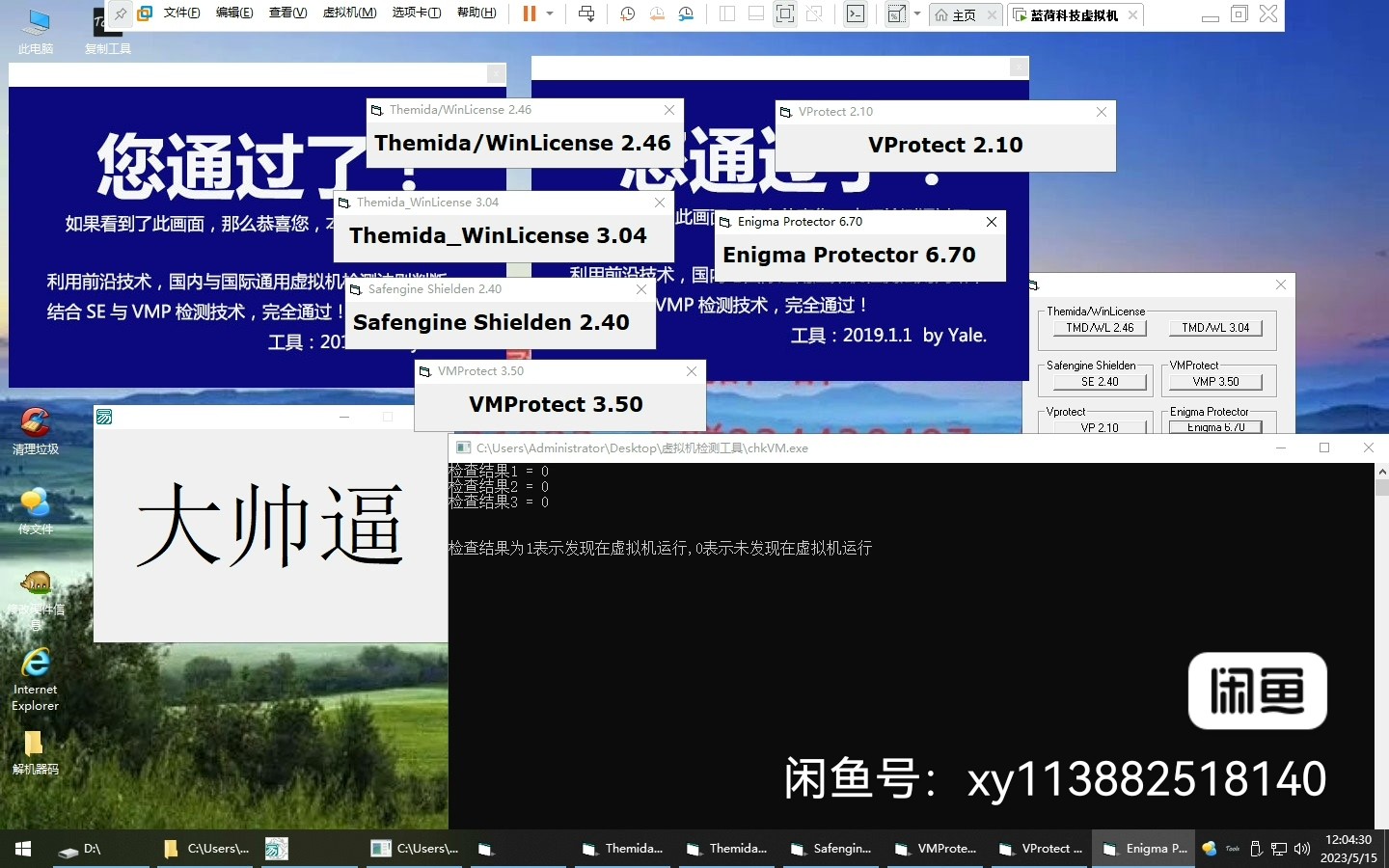Viewport: 1389px width, 868px height.
Task: Open the 虚拟机(M) menu
Action: [349, 14]
